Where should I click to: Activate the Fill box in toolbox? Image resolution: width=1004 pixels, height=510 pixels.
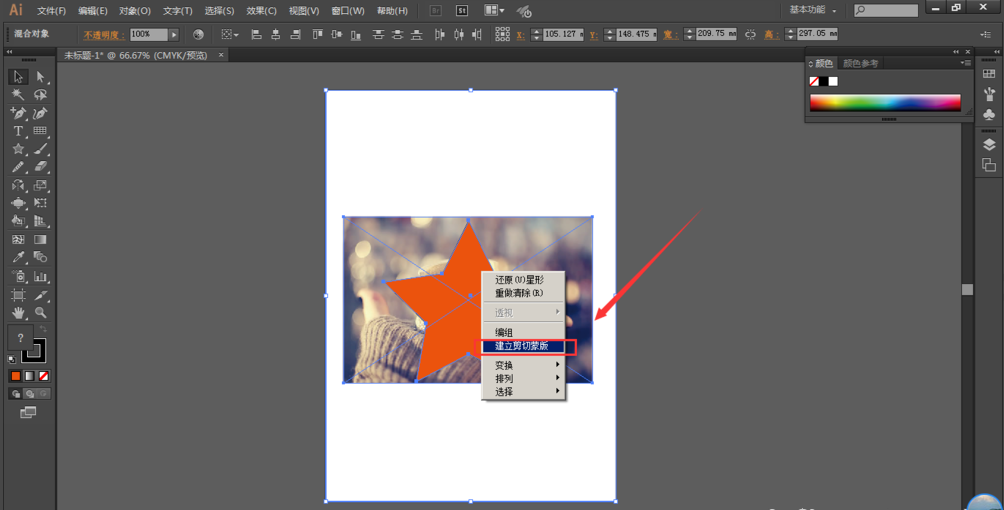[x=20, y=337]
